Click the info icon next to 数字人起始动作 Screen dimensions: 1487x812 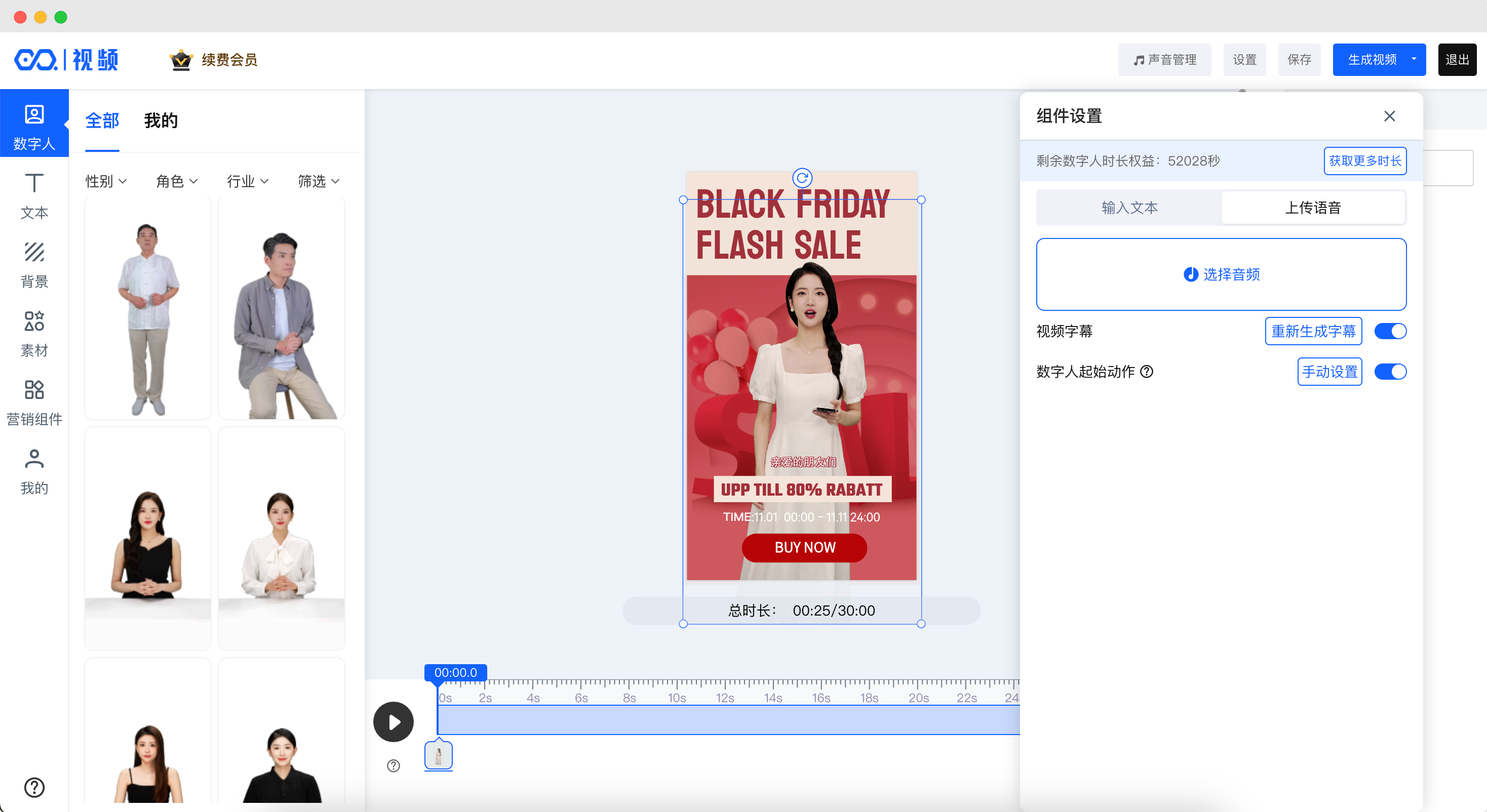point(1147,372)
